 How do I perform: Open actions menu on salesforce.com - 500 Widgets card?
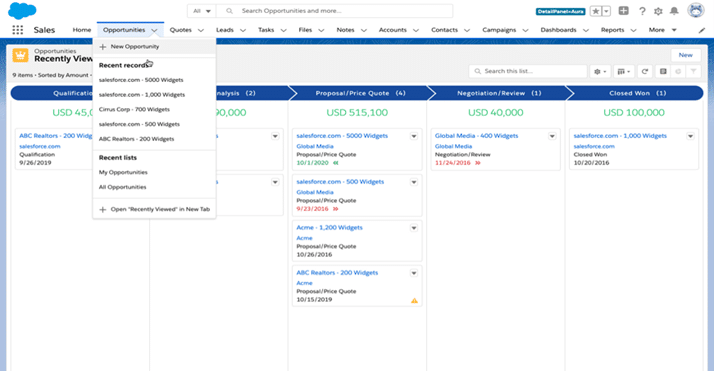point(414,182)
